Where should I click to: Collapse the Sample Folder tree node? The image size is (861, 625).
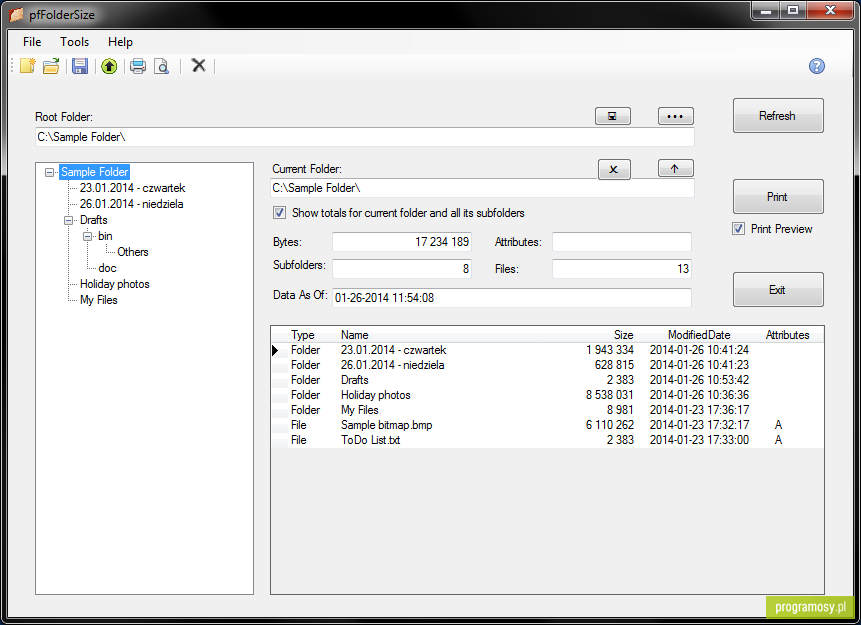(x=49, y=172)
